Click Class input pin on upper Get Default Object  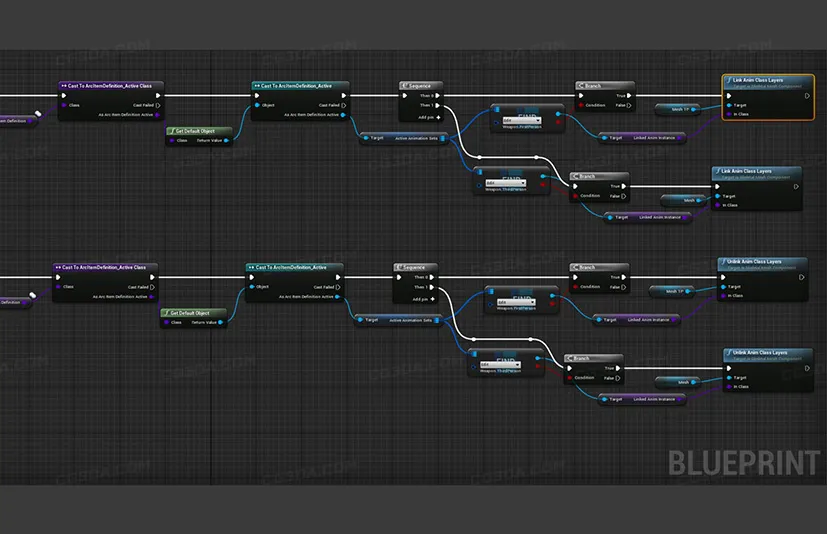click(172, 140)
